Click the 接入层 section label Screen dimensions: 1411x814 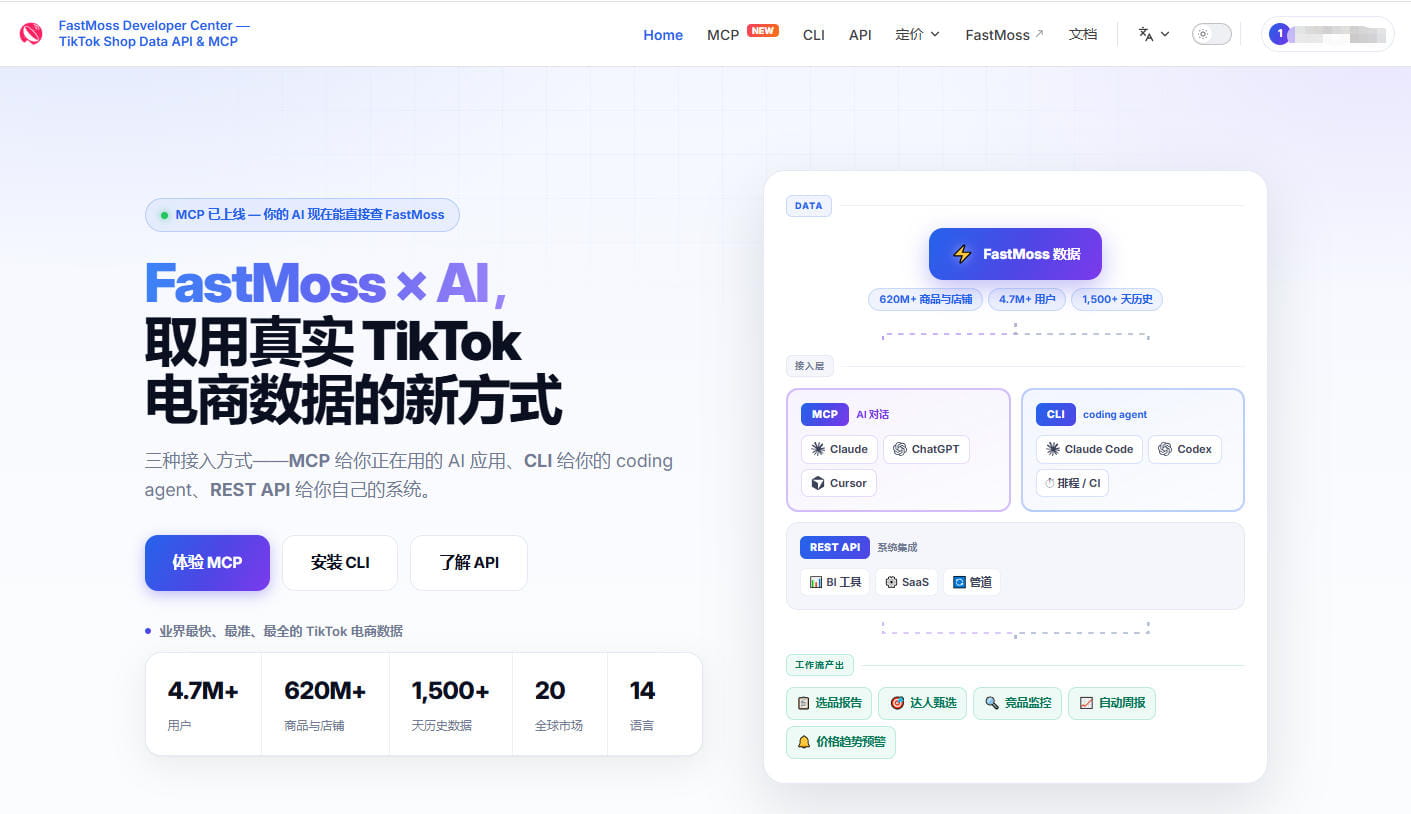click(x=810, y=366)
